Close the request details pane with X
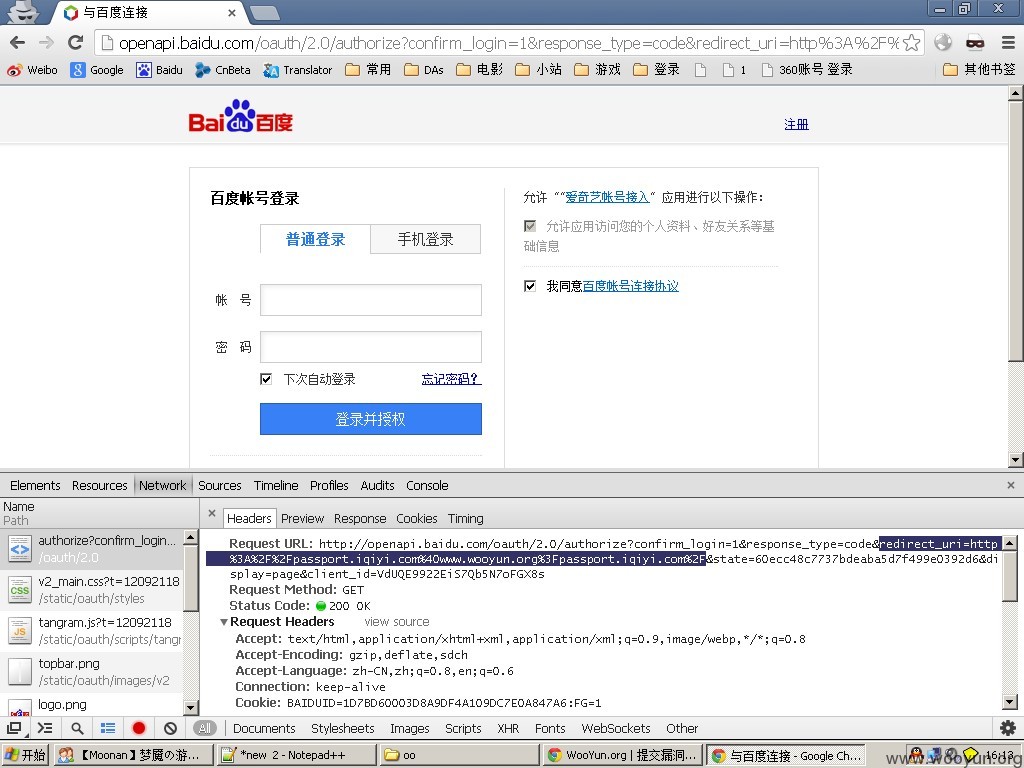This screenshot has height=768, width=1024. (212, 514)
